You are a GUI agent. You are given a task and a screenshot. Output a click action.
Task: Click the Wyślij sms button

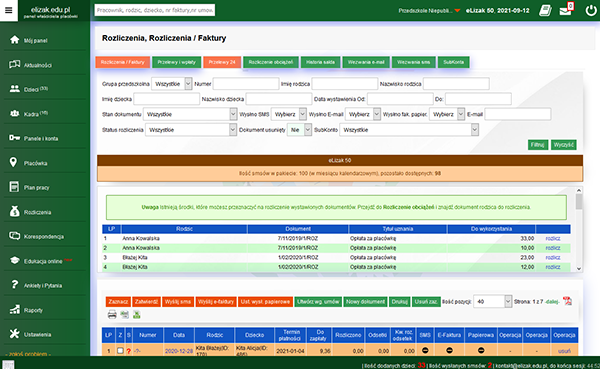pyautogui.click(x=178, y=302)
